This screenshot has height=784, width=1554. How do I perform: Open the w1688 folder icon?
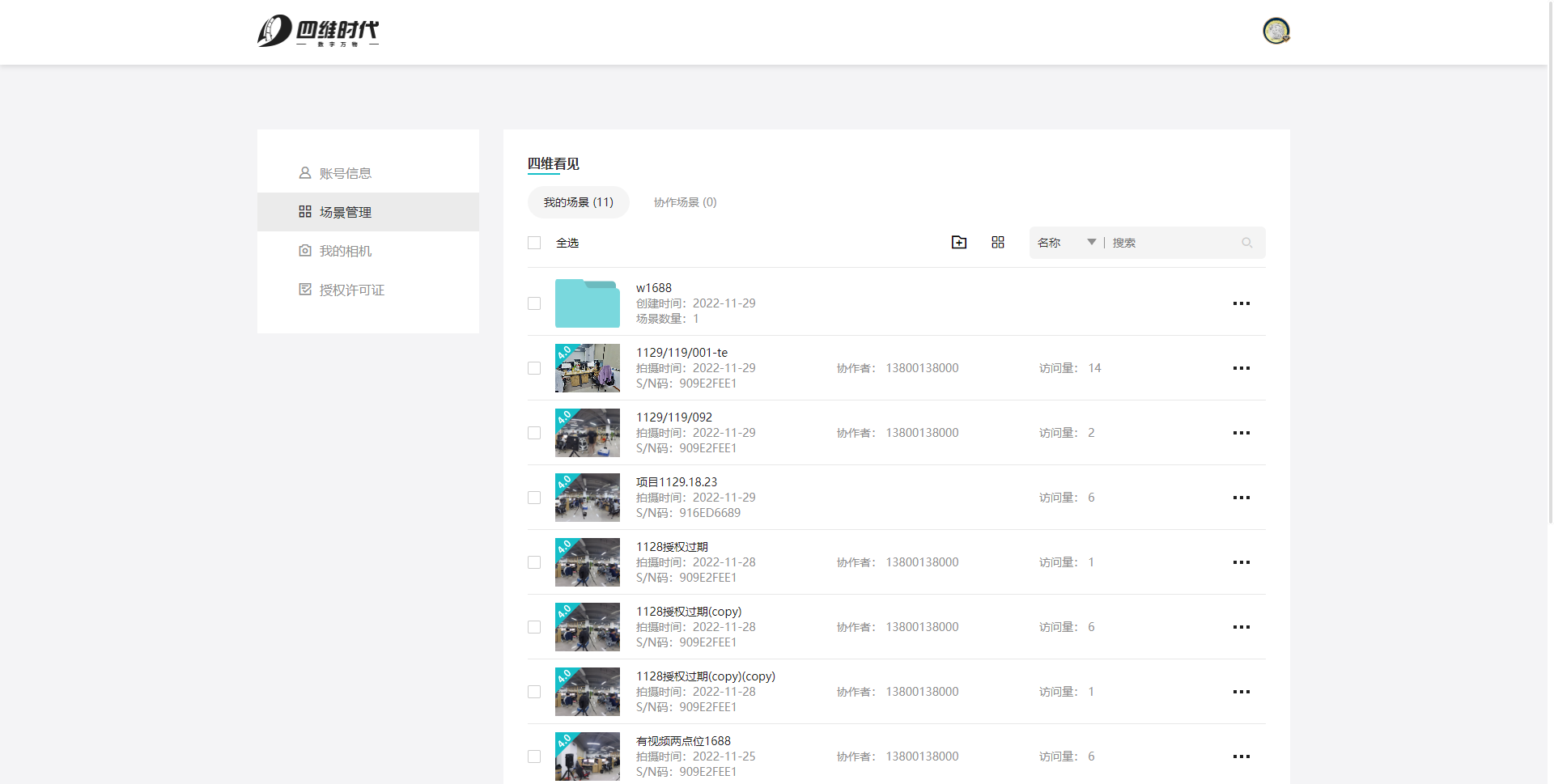point(587,303)
